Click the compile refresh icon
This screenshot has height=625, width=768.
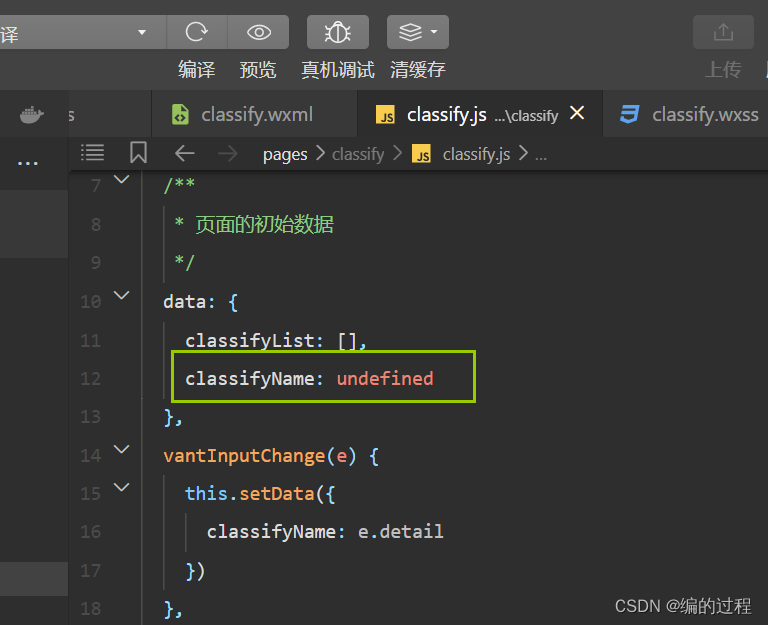click(x=197, y=32)
